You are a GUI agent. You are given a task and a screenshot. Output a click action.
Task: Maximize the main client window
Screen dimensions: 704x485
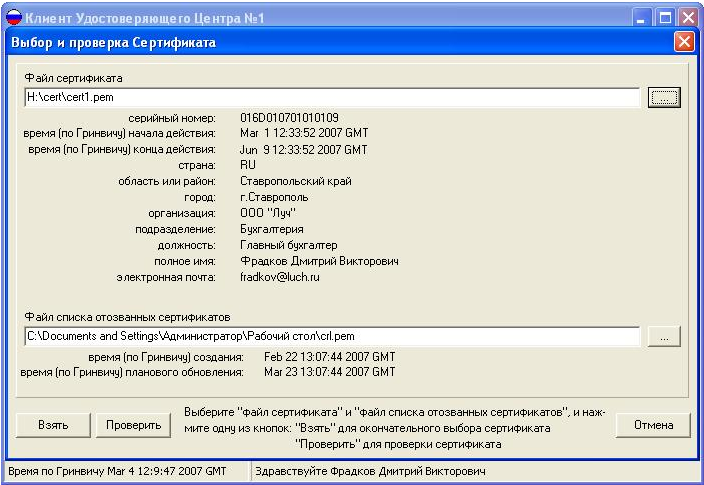(665, 18)
